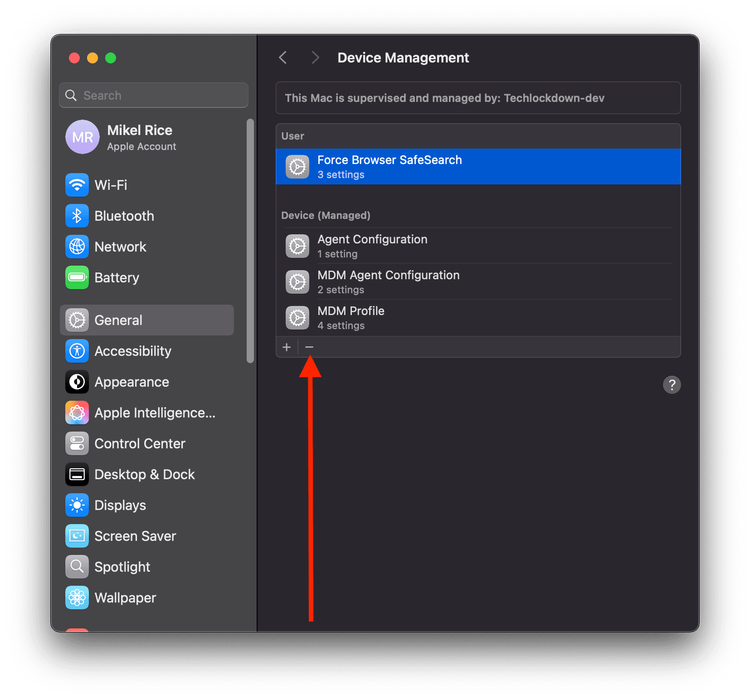750x699 pixels.
Task: Click the '4 settings' subtitle text
Action: [x=341, y=326]
